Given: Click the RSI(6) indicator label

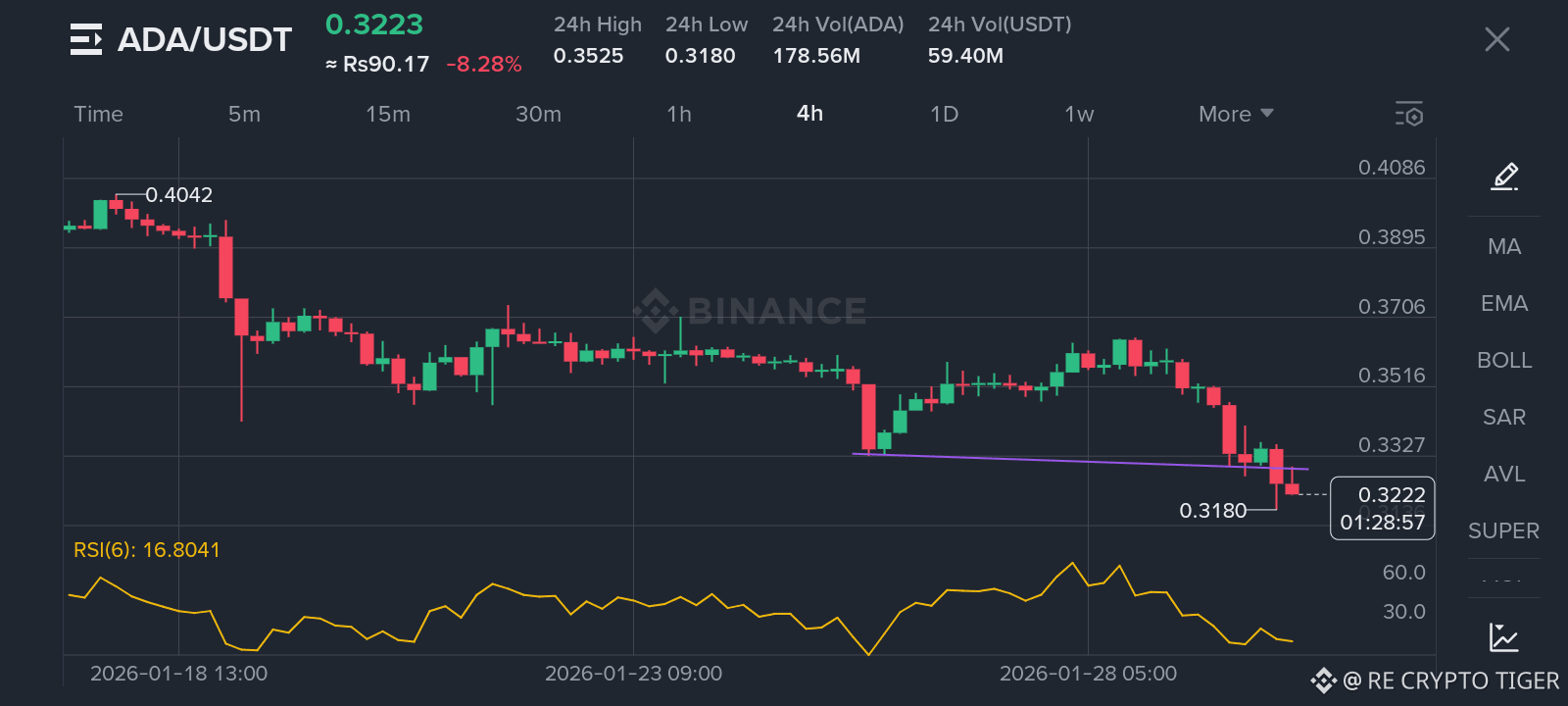Looking at the screenshot, I should tap(147, 550).
